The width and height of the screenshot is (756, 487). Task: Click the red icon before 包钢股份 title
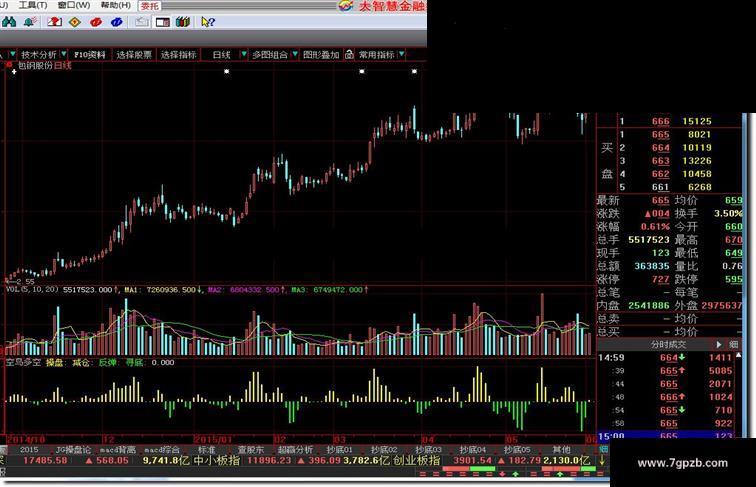point(9,65)
